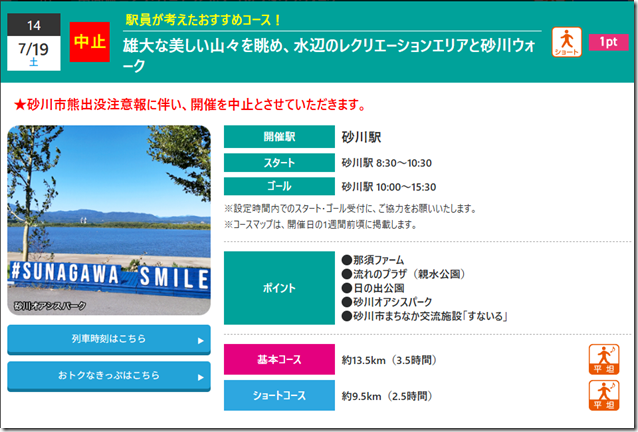Open おトクなきっぷはこちら ticket deals button

(109, 376)
